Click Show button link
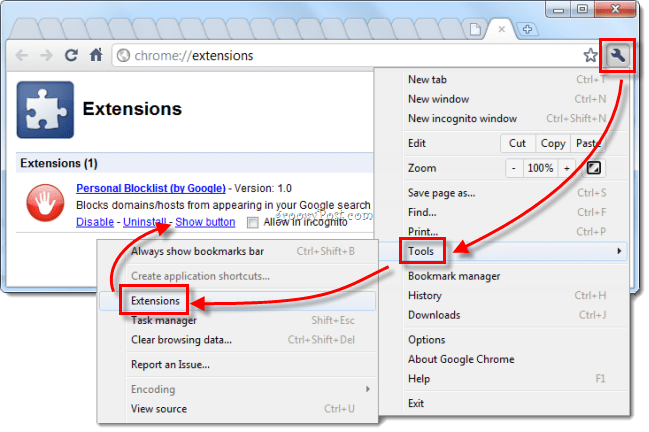The width and height of the screenshot is (649, 432). 205,222
